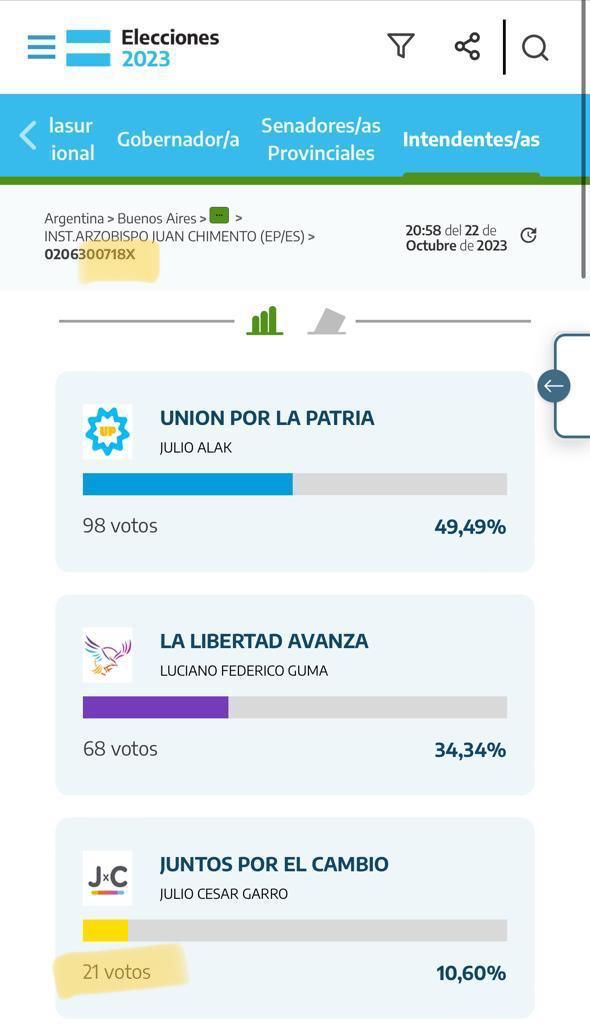The image size is (590, 1024).
Task: Switch to ballot box view
Action: click(327, 321)
